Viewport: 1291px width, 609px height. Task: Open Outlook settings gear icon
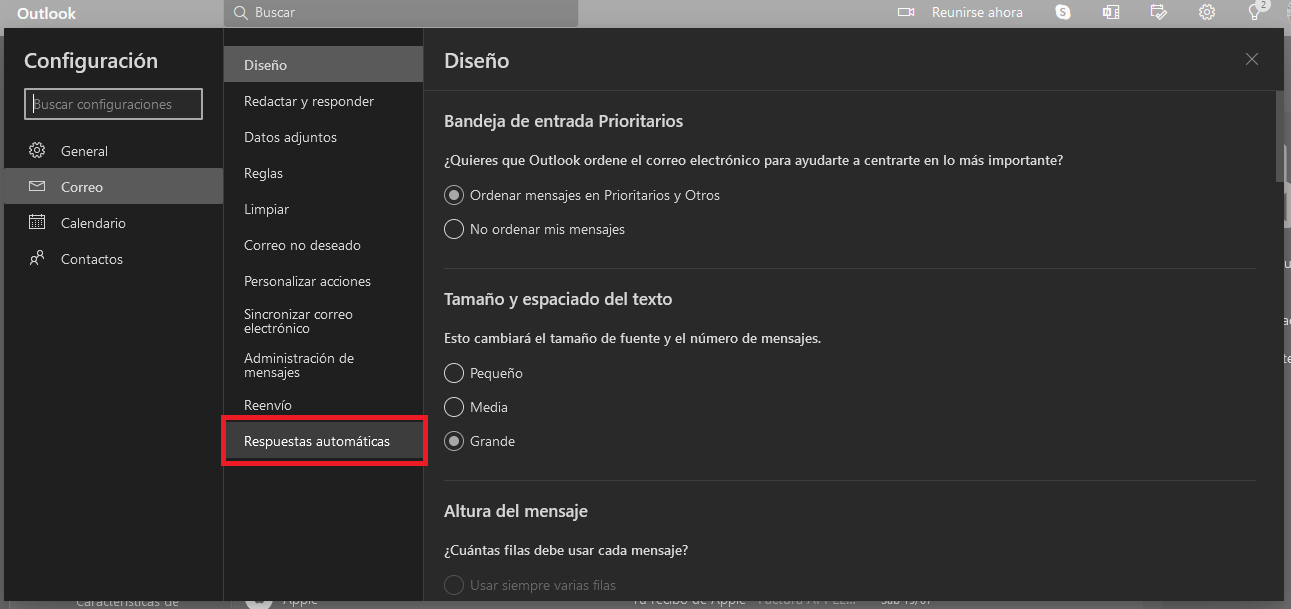pyautogui.click(x=1206, y=12)
